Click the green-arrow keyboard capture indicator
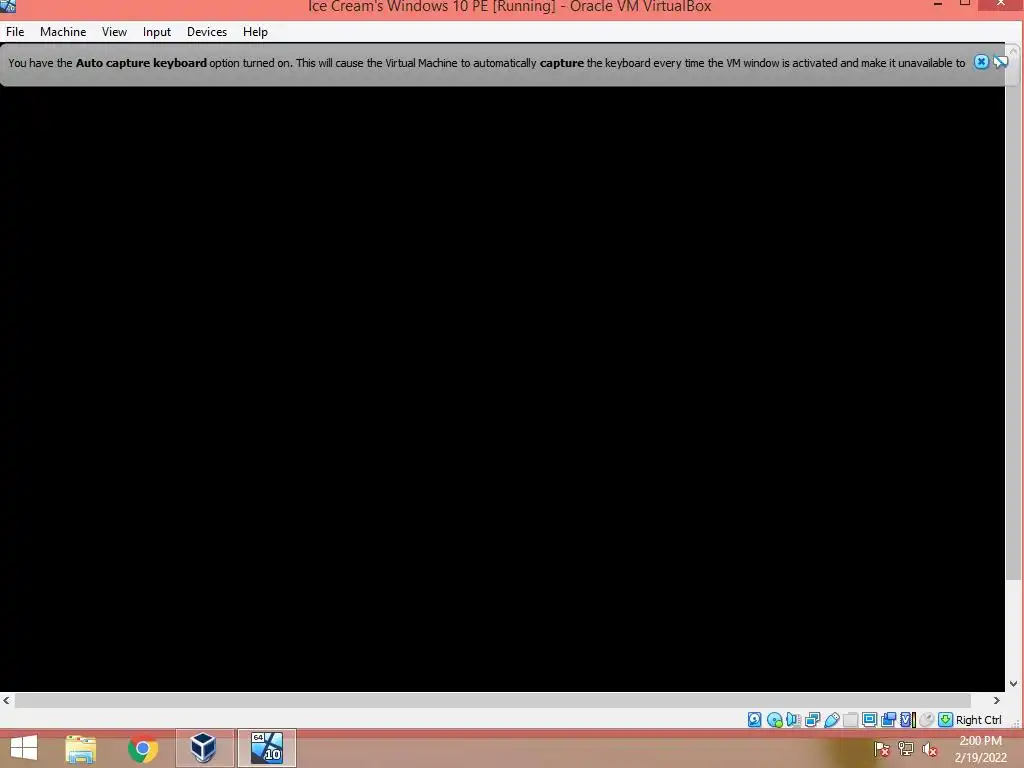 pyautogui.click(x=945, y=720)
